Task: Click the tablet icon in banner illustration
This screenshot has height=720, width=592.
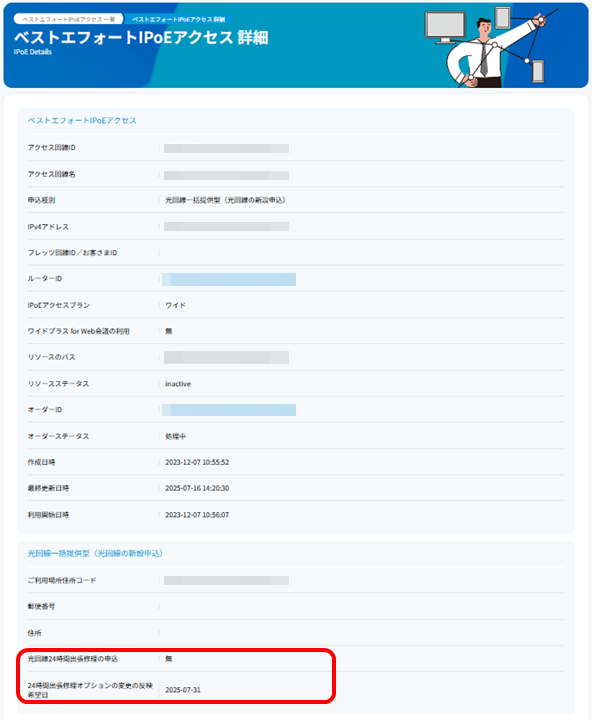Action: click(502, 17)
